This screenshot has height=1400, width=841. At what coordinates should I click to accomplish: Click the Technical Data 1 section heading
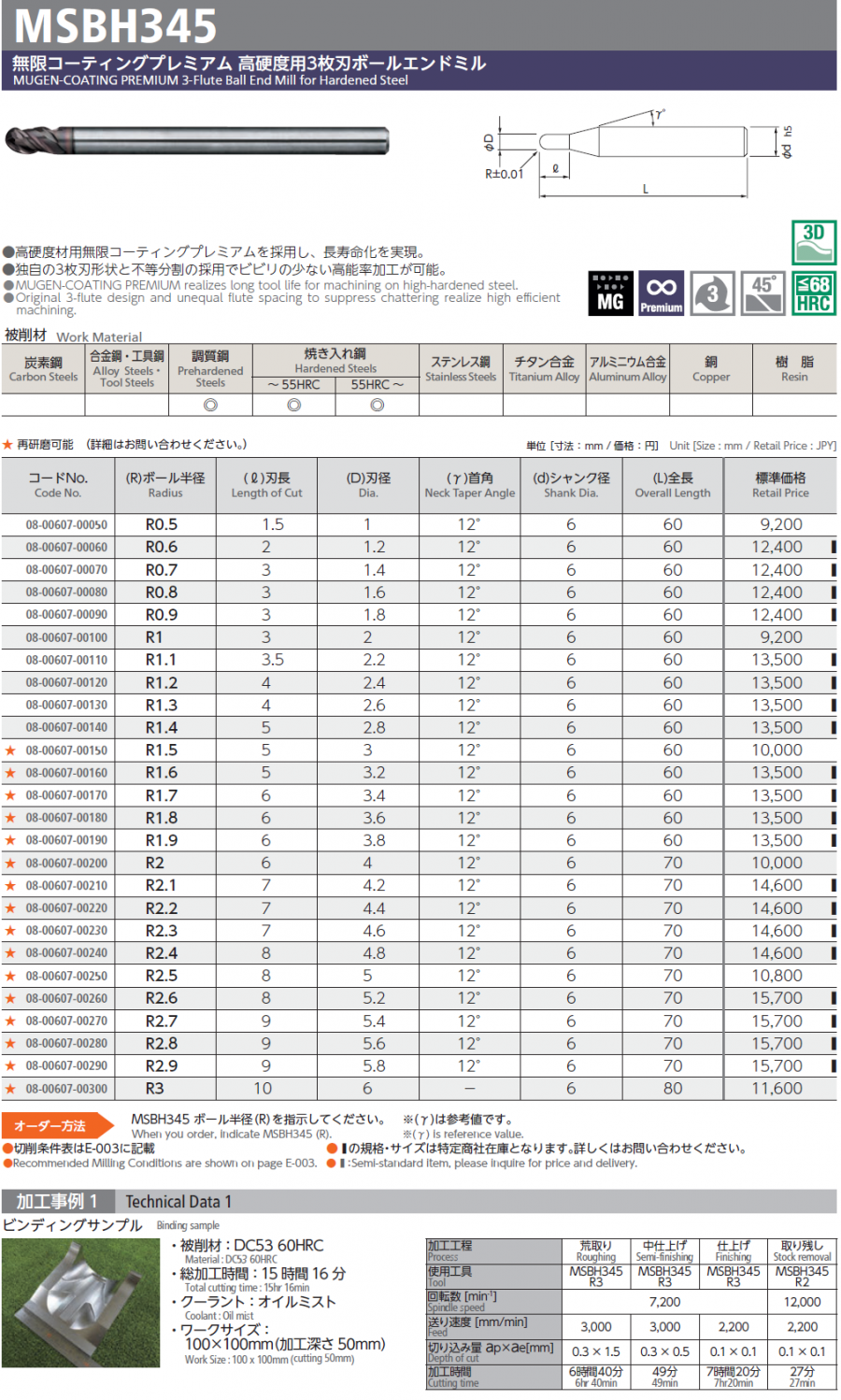(x=178, y=1202)
